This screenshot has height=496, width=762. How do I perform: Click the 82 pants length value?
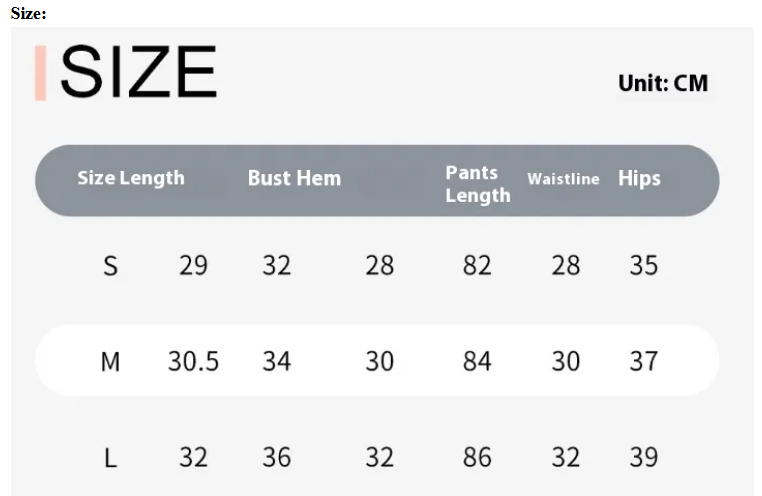coord(477,266)
